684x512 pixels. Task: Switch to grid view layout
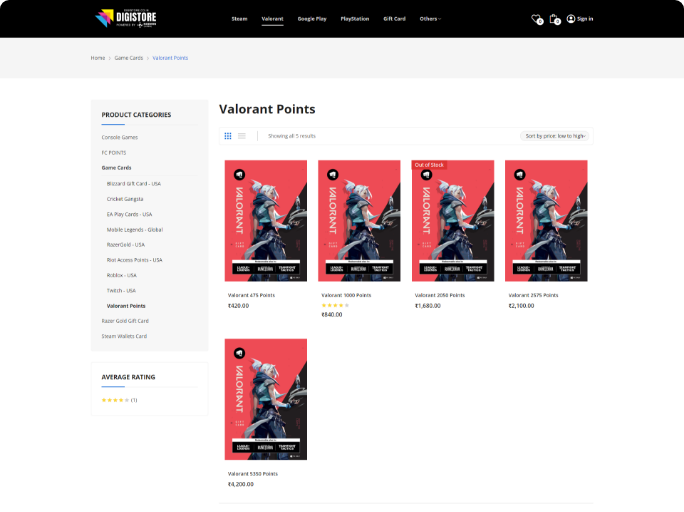(228, 136)
